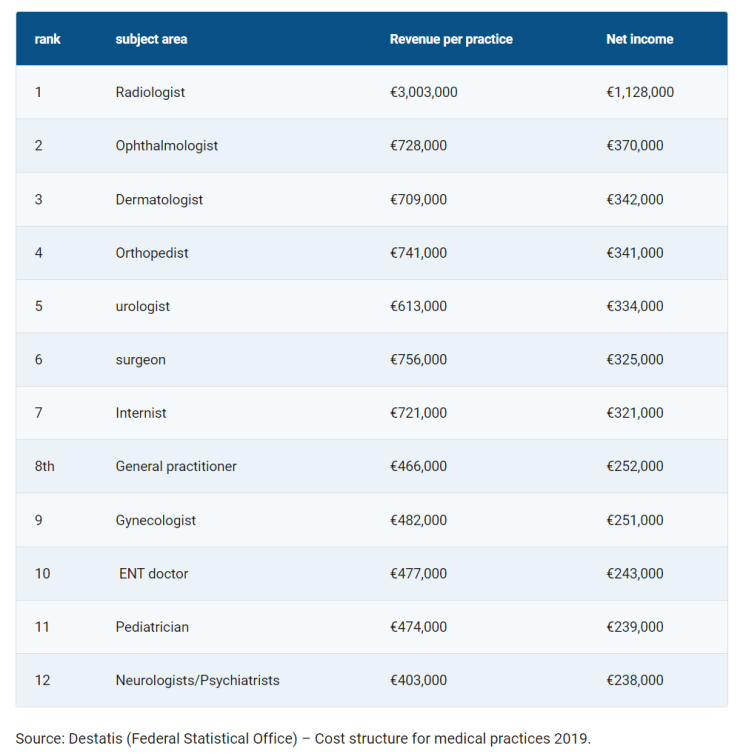743x754 pixels.
Task: Click the 'rank' column header
Action: tap(47, 39)
